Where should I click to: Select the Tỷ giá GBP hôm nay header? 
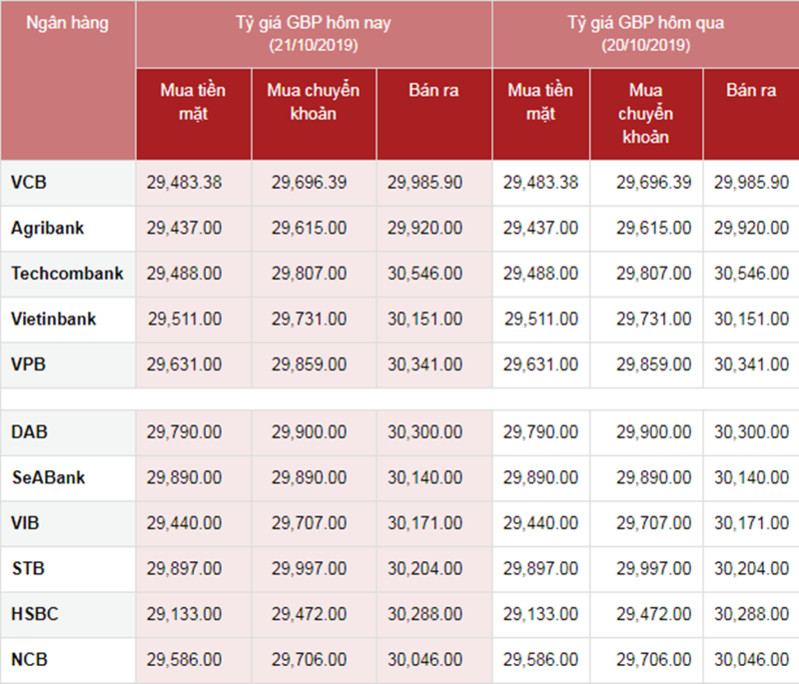pos(313,34)
